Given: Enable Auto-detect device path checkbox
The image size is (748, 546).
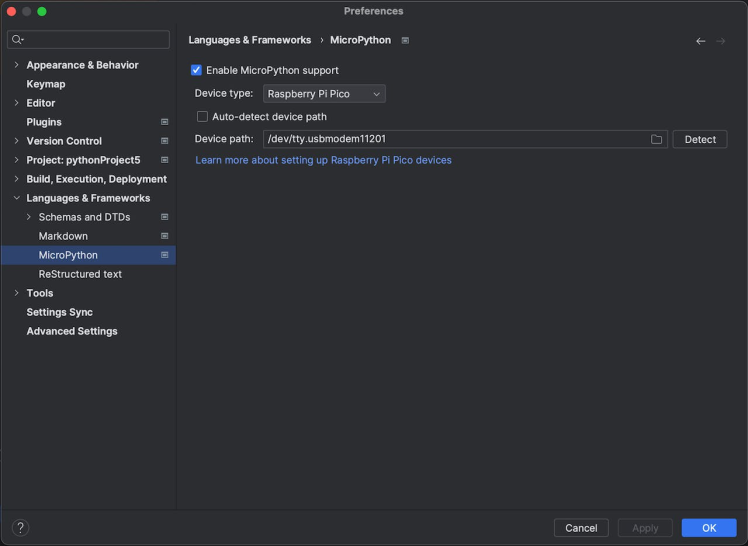Looking at the screenshot, I should pyautogui.click(x=203, y=117).
